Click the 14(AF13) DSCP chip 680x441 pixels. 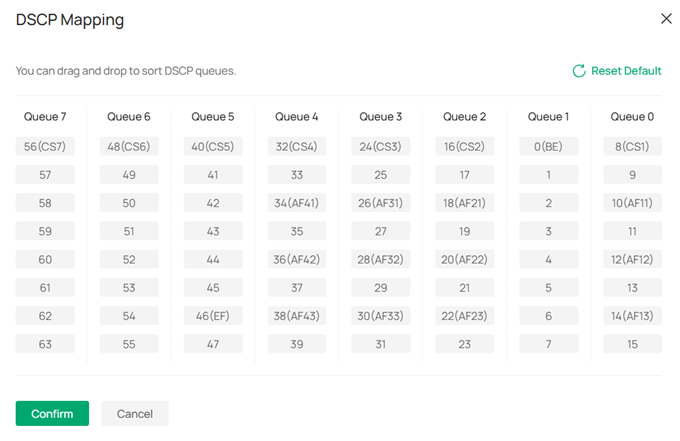pyautogui.click(x=633, y=316)
